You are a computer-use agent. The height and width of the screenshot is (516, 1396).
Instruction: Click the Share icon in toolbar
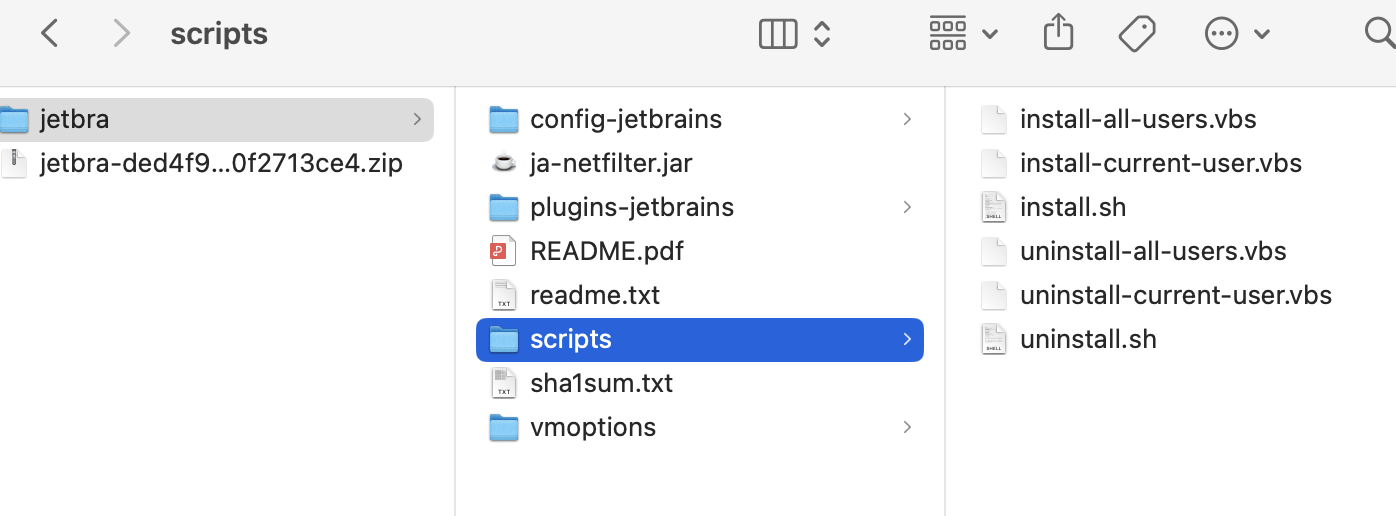coord(1058,33)
